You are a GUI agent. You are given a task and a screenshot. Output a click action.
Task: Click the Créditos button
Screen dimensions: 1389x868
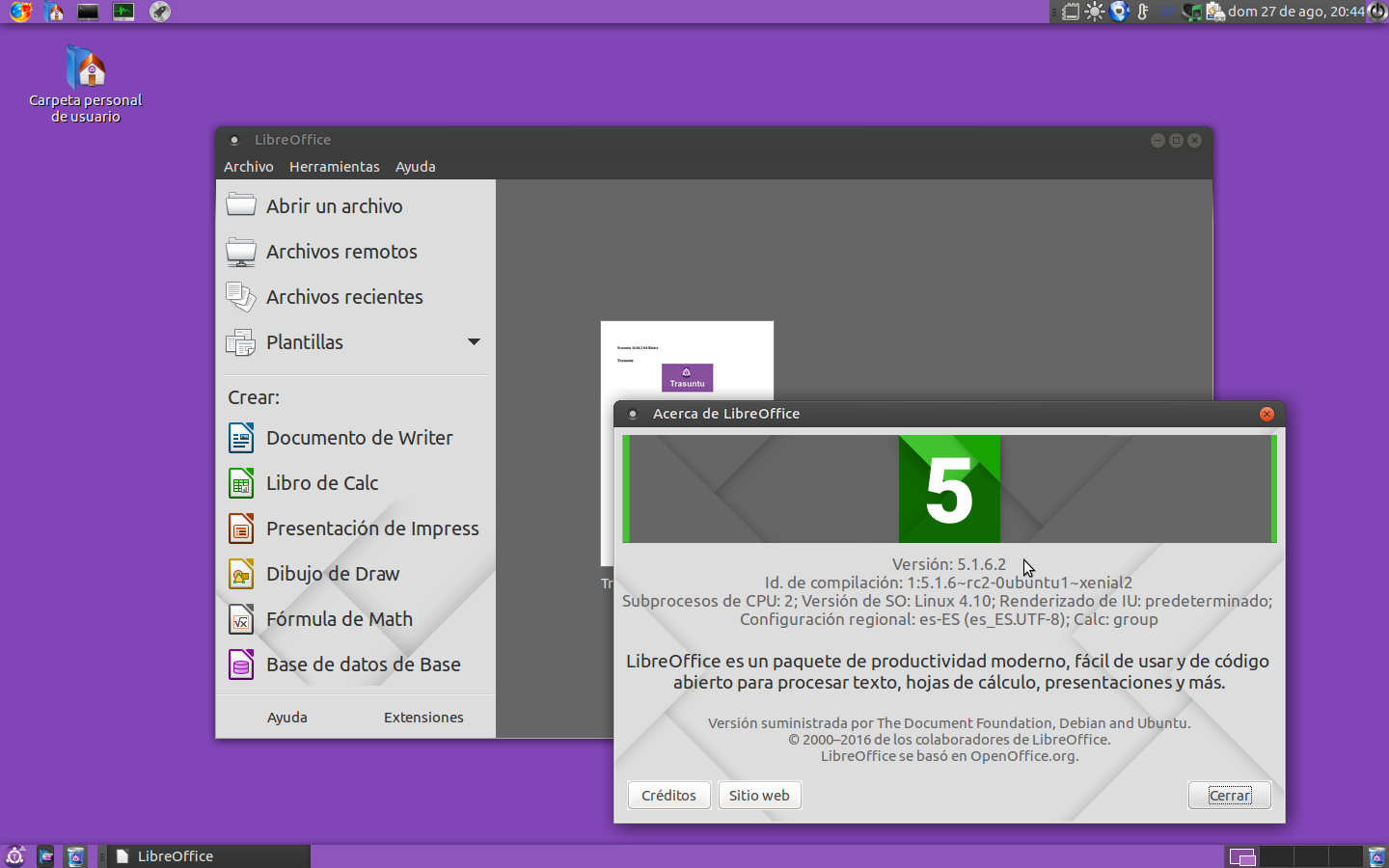[x=668, y=795]
